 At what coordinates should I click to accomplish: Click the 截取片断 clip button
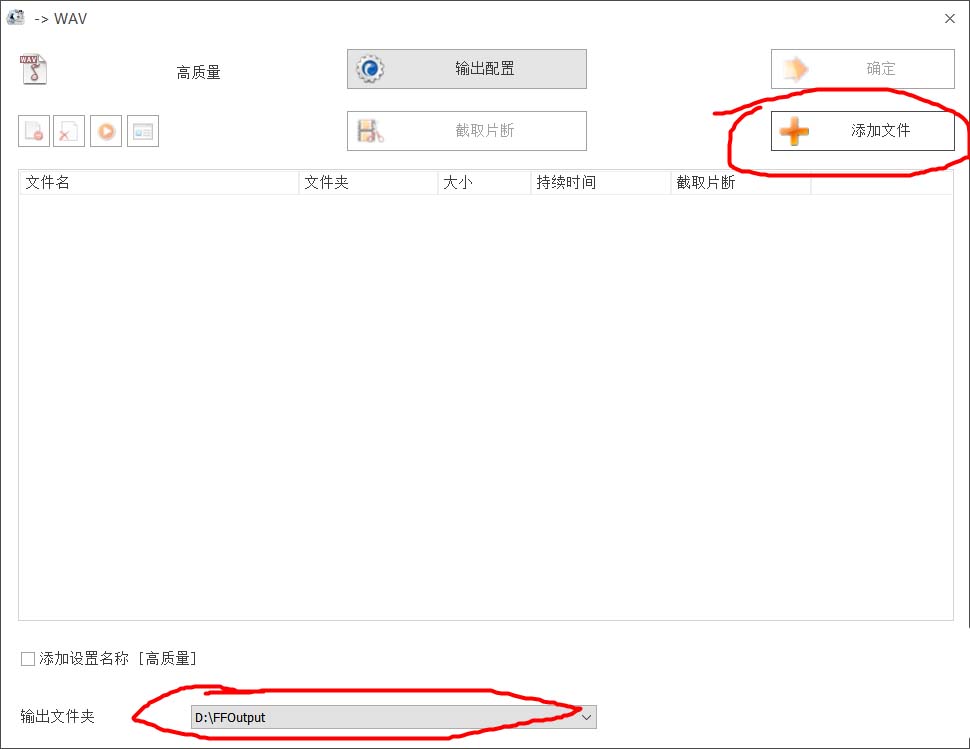pyautogui.click(x=466, y=131)
